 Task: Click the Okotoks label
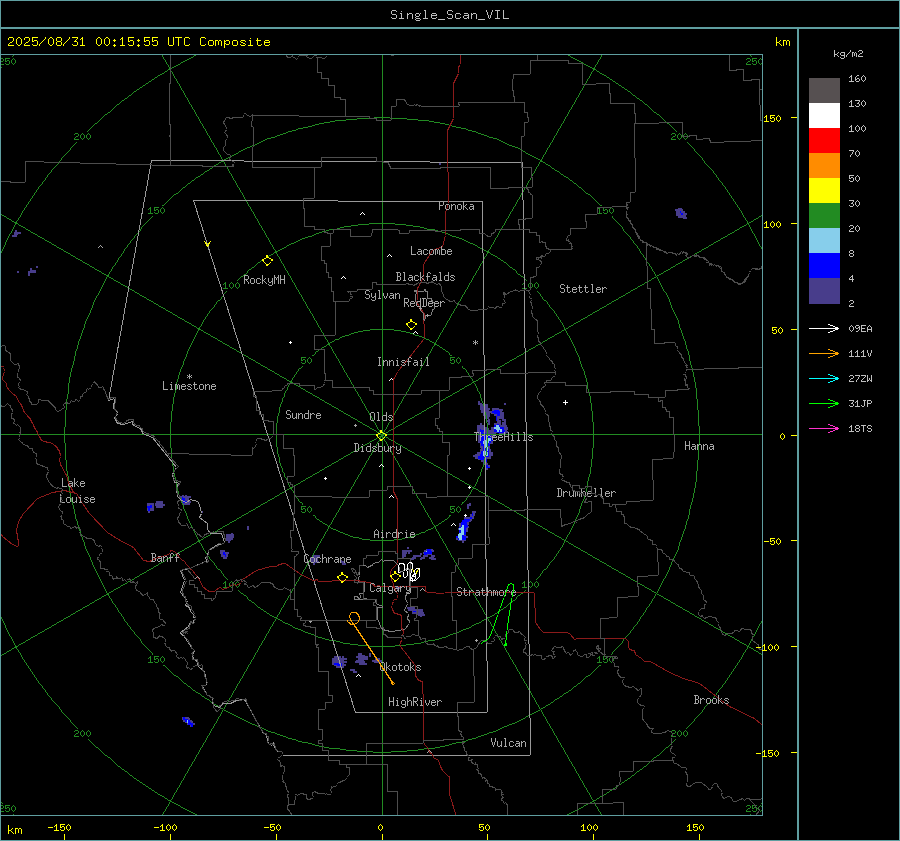coord(401,667)
